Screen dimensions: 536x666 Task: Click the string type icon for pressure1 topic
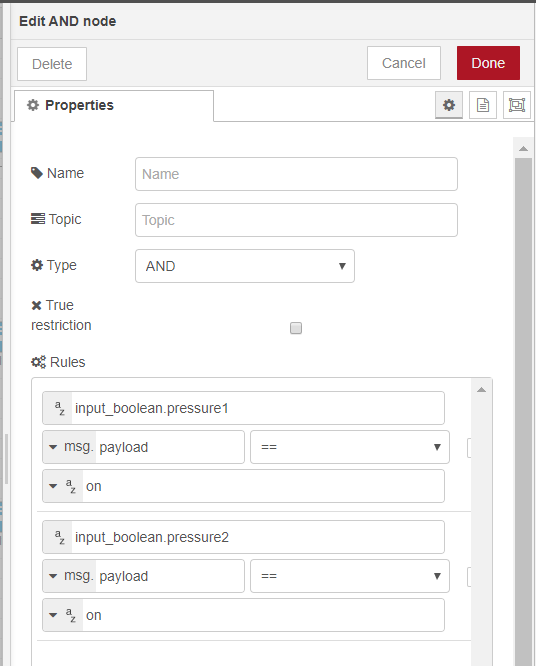point(59,408)
